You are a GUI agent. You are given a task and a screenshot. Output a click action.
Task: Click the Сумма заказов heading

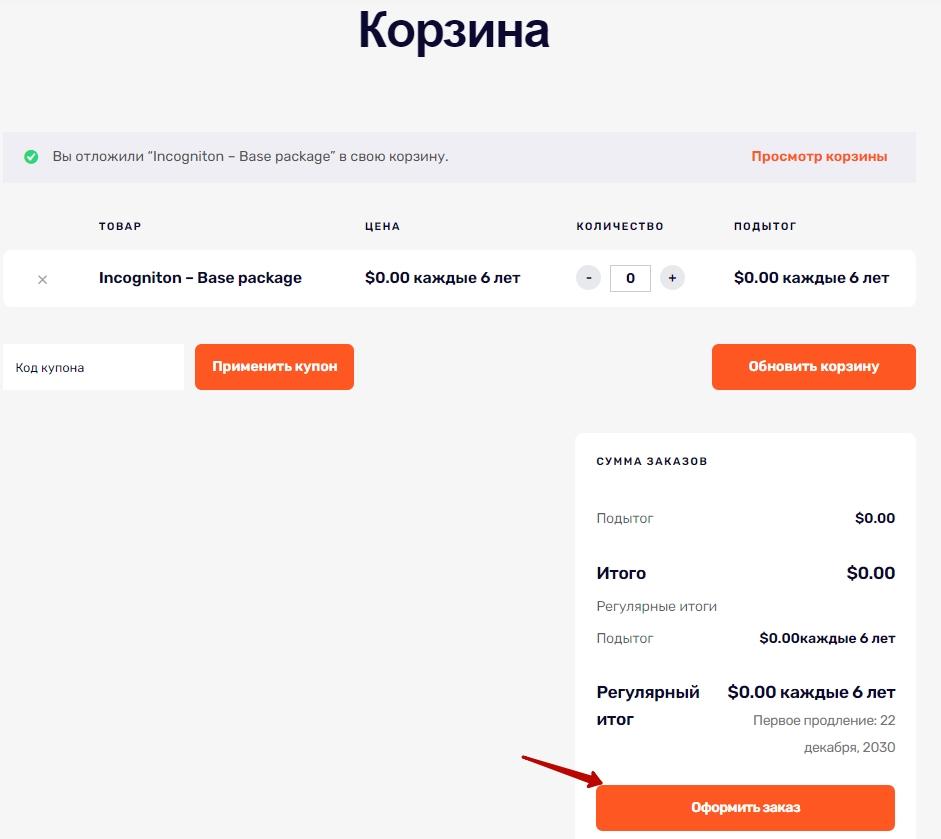click(652, 462)
